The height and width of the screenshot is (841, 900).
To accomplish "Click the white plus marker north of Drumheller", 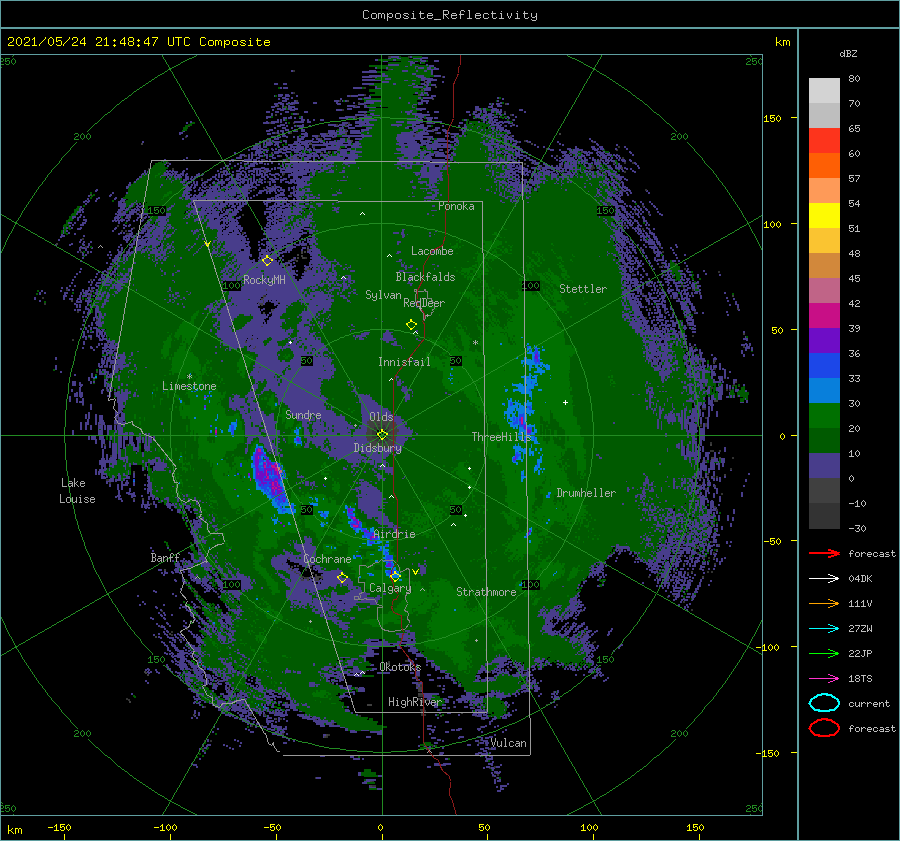I will (x=565, y=402).
